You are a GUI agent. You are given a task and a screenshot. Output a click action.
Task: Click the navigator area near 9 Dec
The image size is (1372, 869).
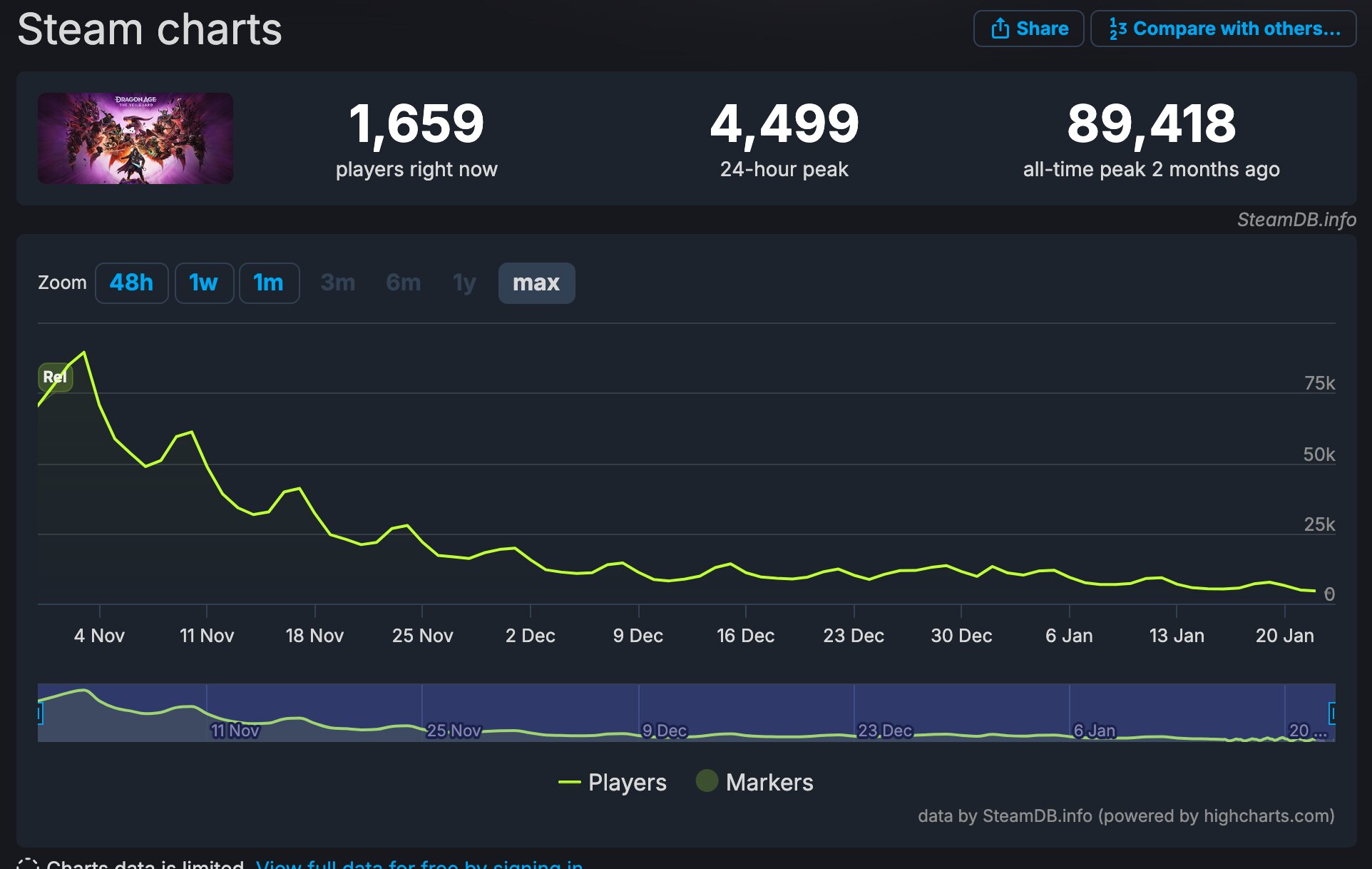664,731
